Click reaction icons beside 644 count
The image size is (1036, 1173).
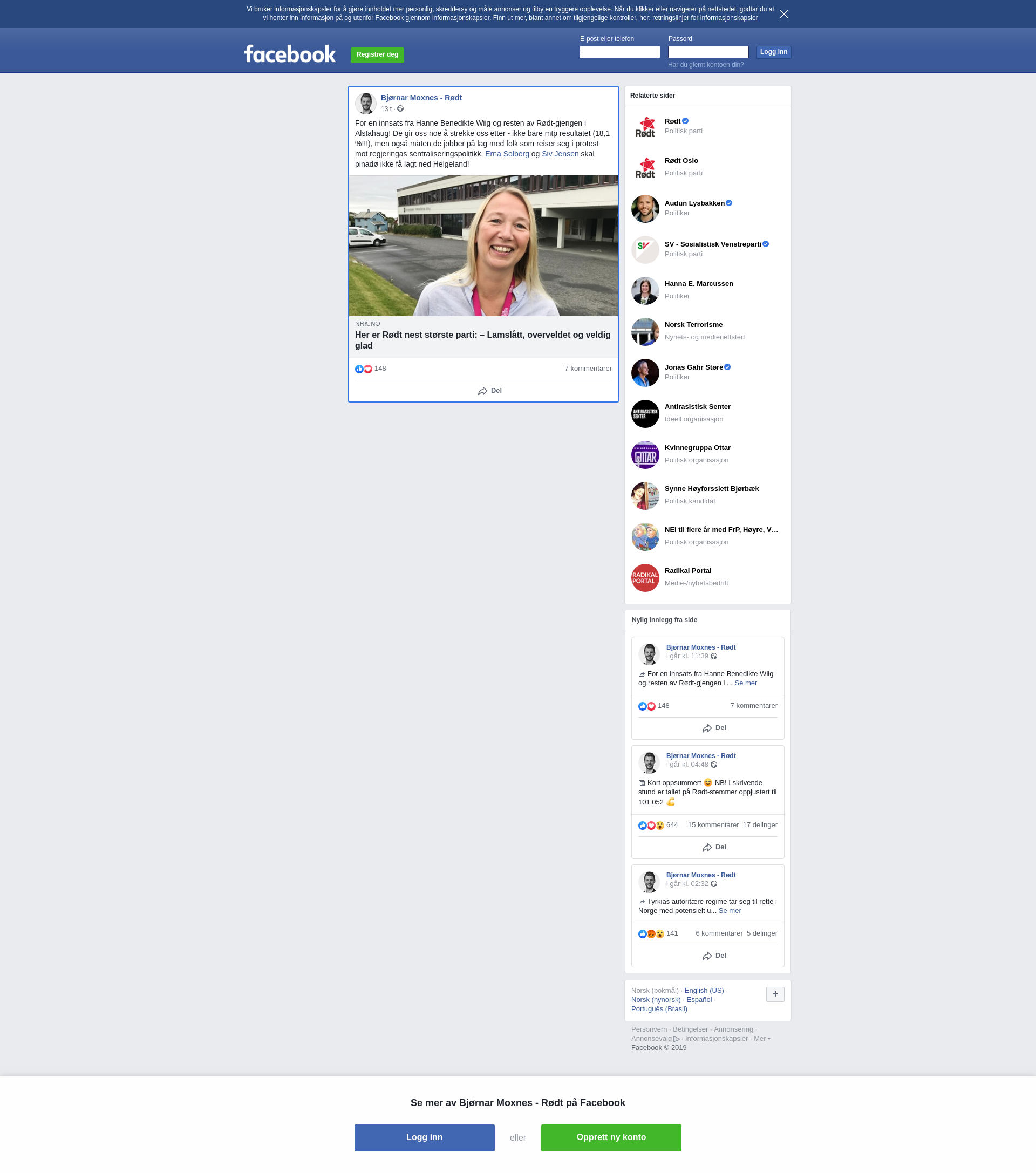[x=651, y=825]
